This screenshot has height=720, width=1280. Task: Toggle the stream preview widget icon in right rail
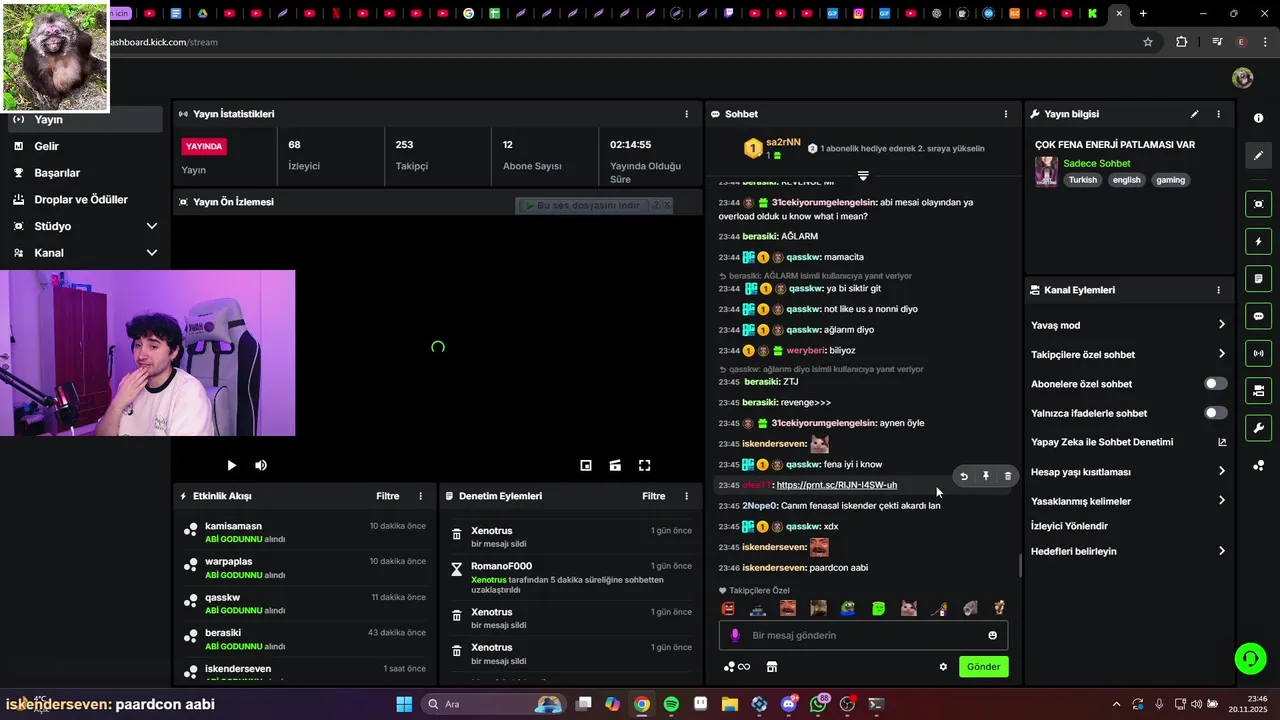1258,204
